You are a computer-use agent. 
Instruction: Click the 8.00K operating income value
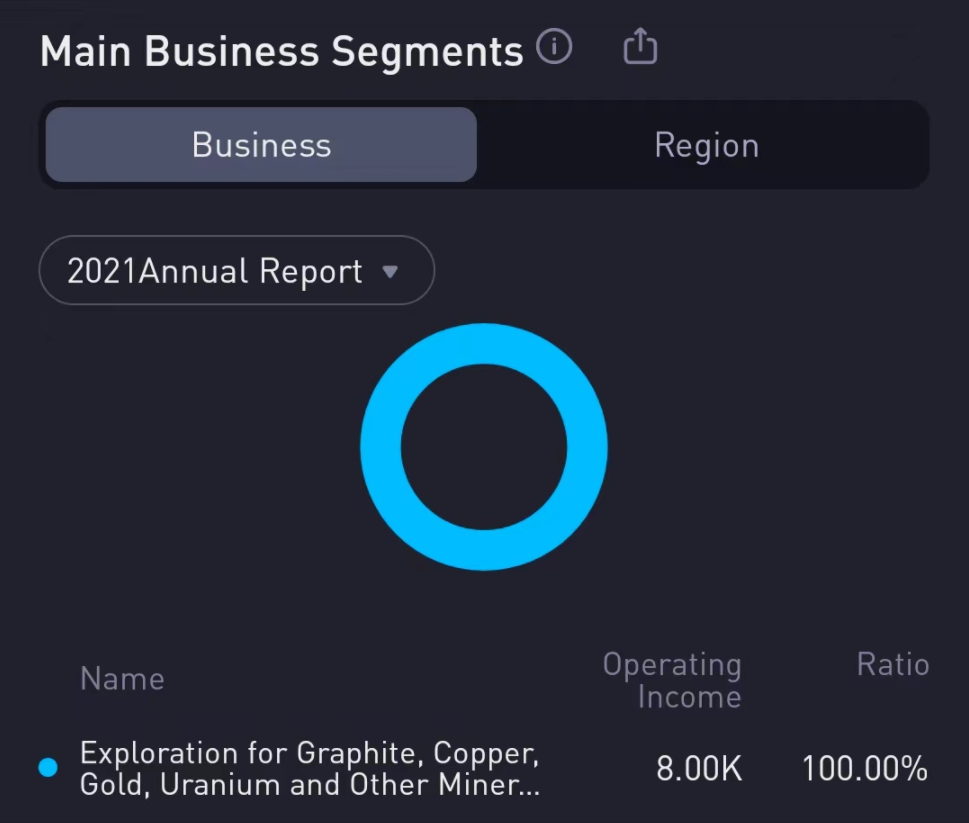[x=699, y=769]
